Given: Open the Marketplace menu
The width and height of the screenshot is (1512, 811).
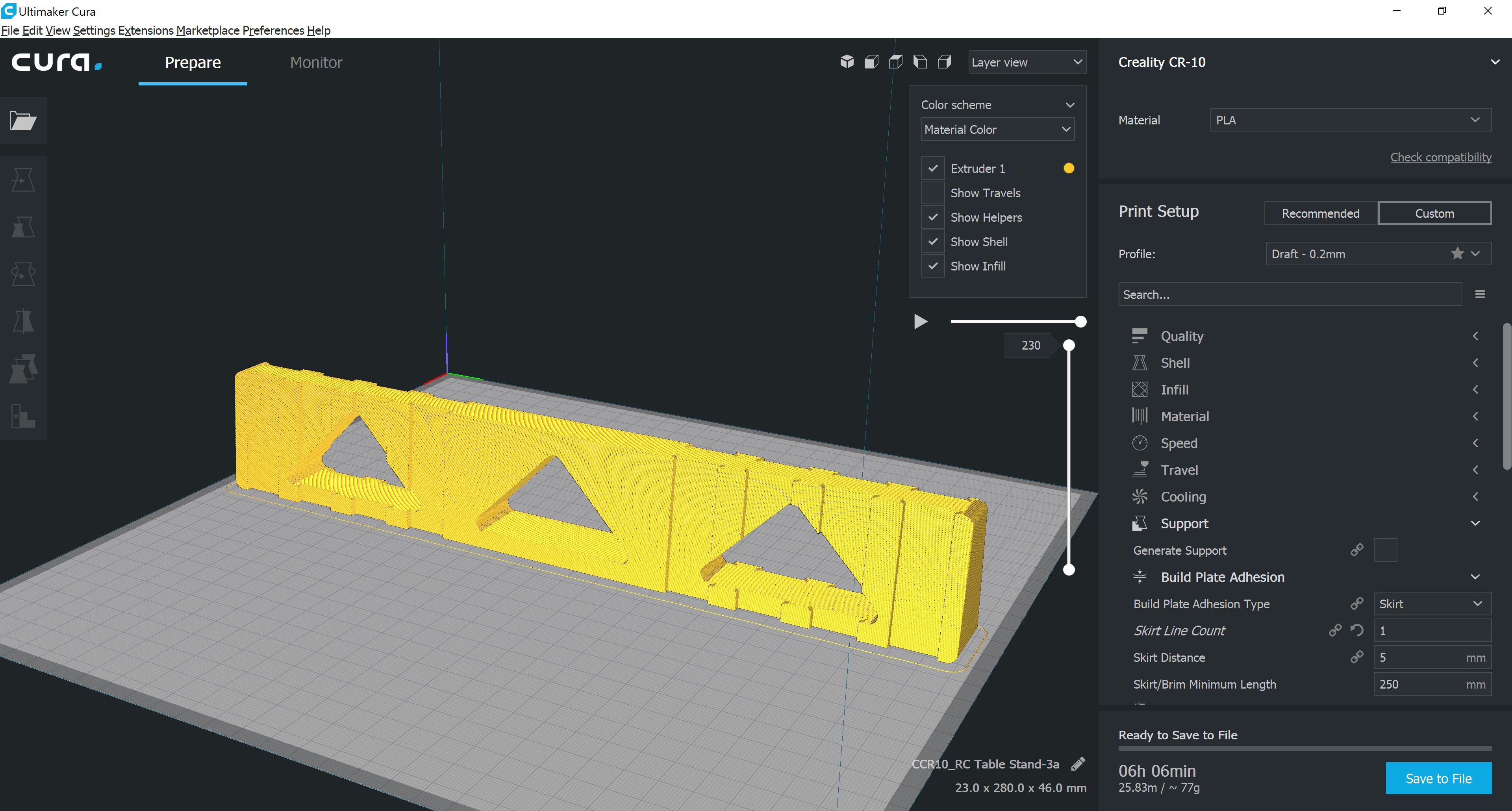Looking at the screenshot, I should click(x=208, y=31).
